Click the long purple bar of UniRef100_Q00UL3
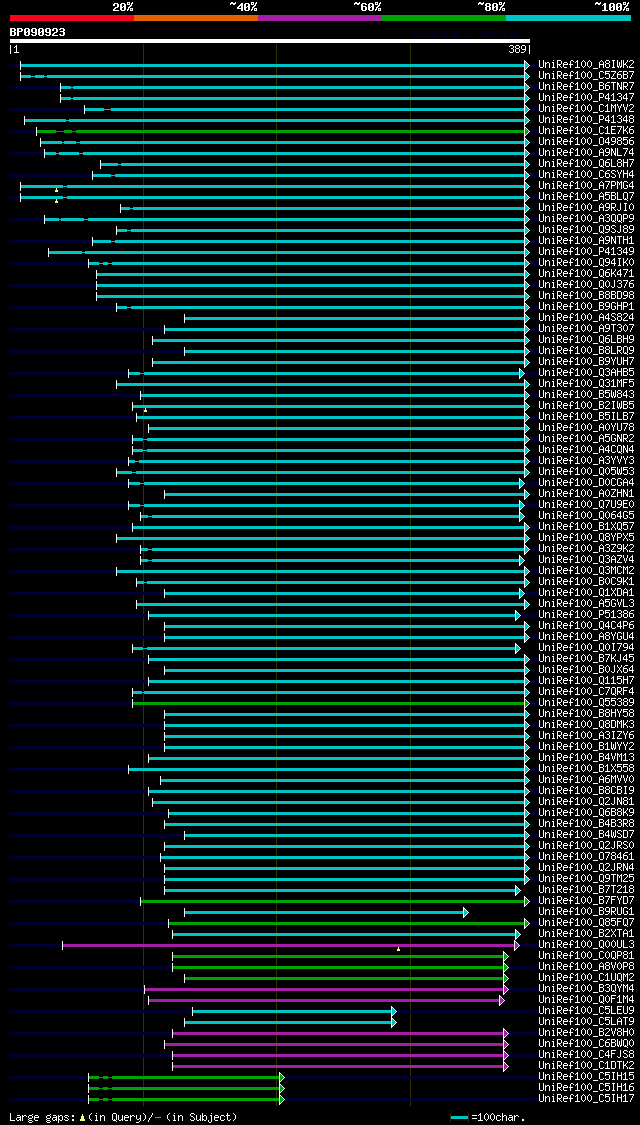The height and width of the screenshot is (1125, 640). pyautogui.click(x=291, y=946)
